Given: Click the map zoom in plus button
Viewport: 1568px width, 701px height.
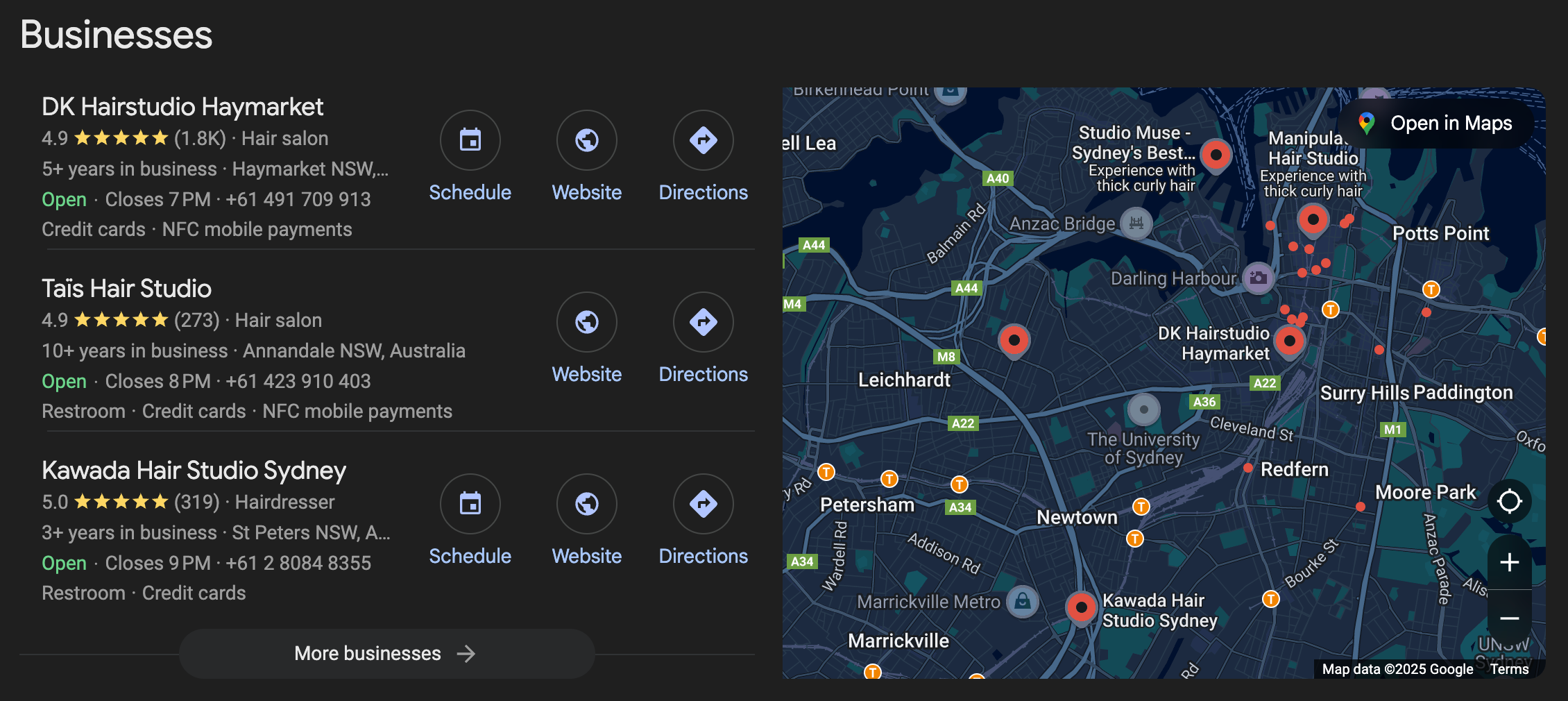Looking at the screenshot, I should [x=1510, y=562].
